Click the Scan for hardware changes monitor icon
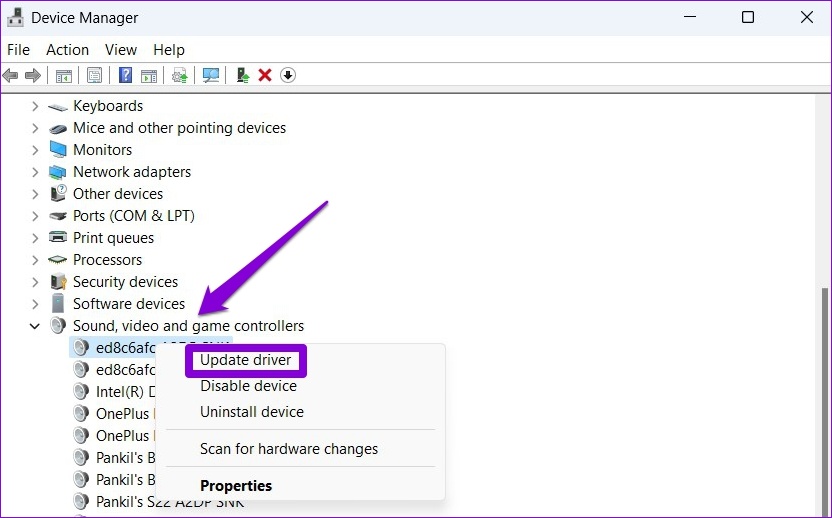The width and height of the screenshot is (832, 518). [x=211, y=75]
